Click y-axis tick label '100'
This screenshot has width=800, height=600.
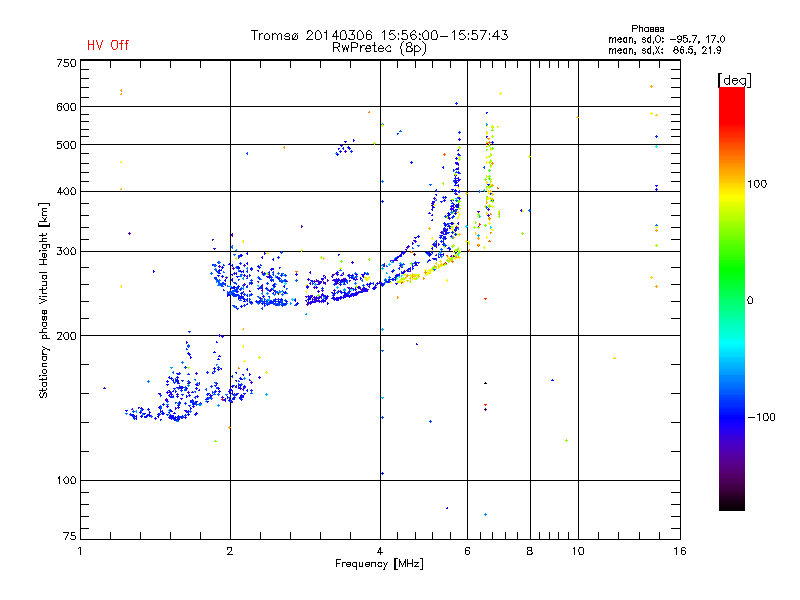[66, 481]
